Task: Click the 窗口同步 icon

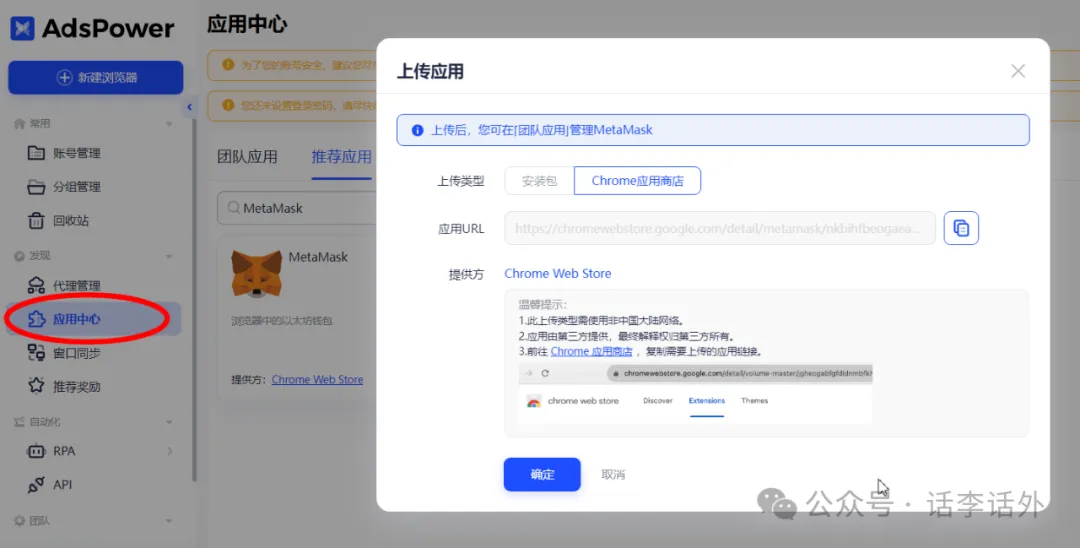Action: [x=36, y=352]
